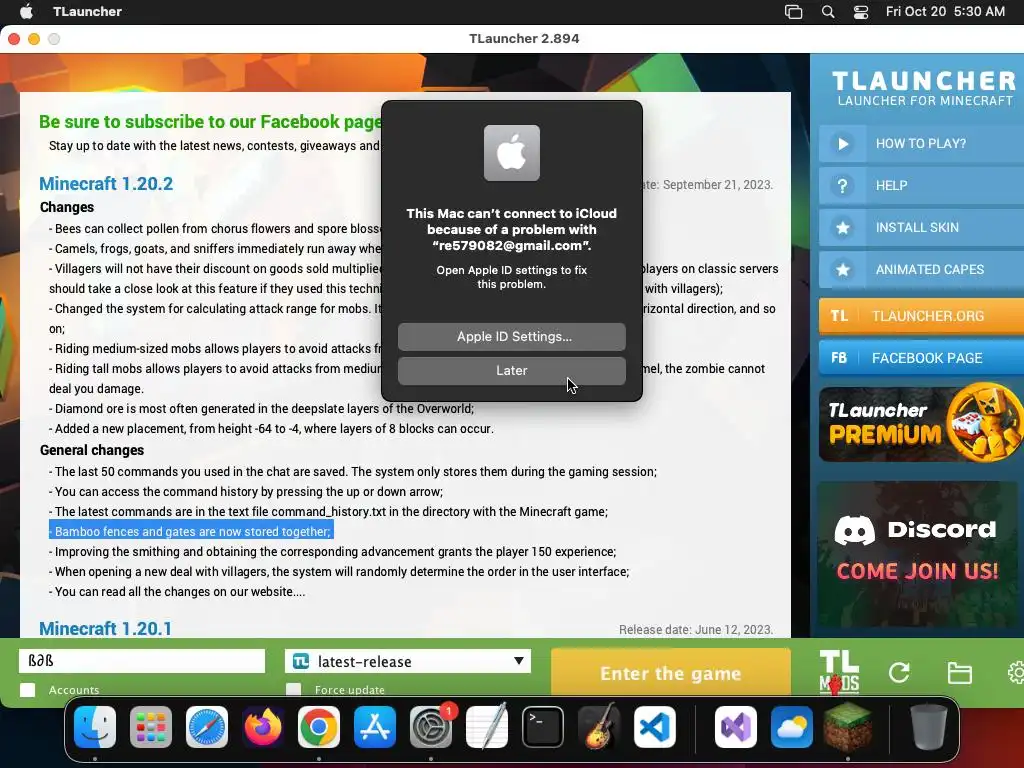Image resolution: width=1024 pixels, height=768 pixels.
Task: Toggle the Accounts checkbox
Action: (27, 690)
